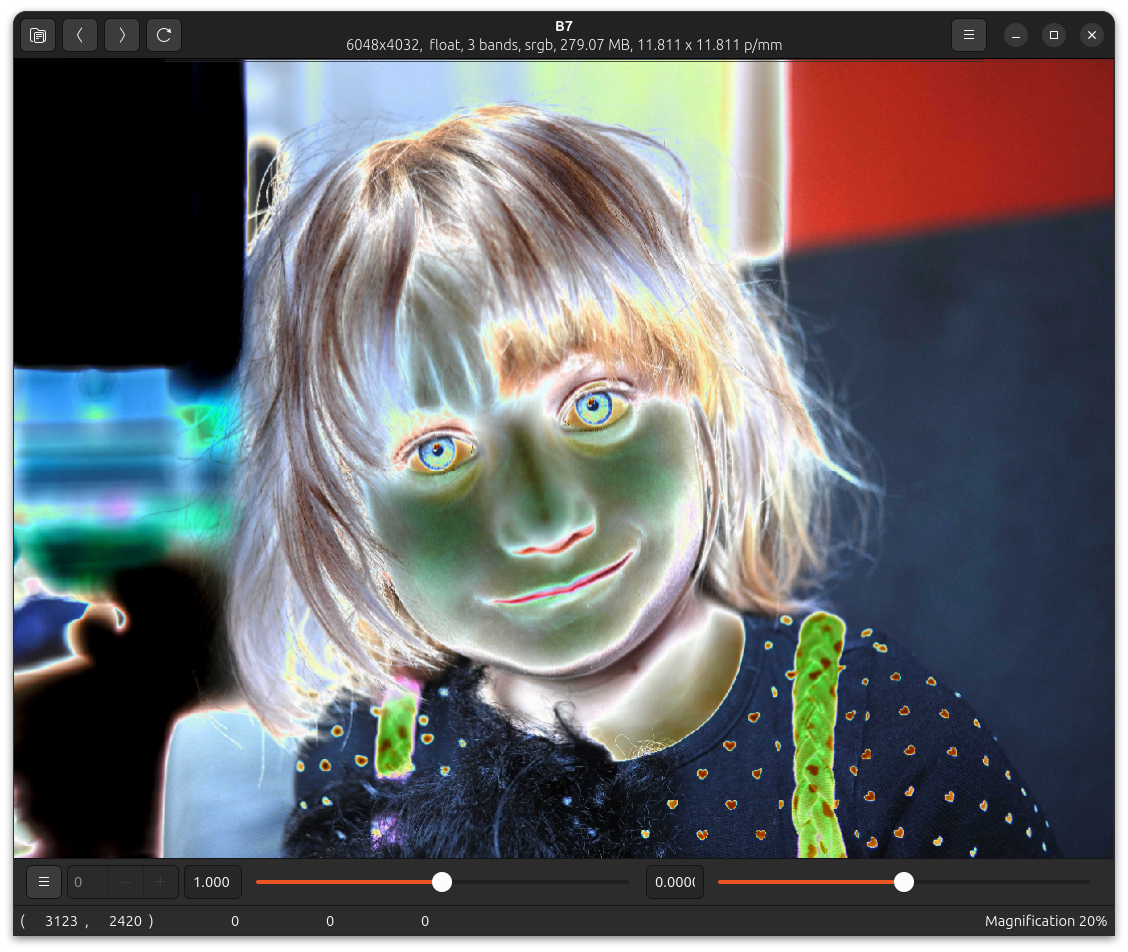
Task: Increase the page number with plus button
Action: click(x=160, y=882)
